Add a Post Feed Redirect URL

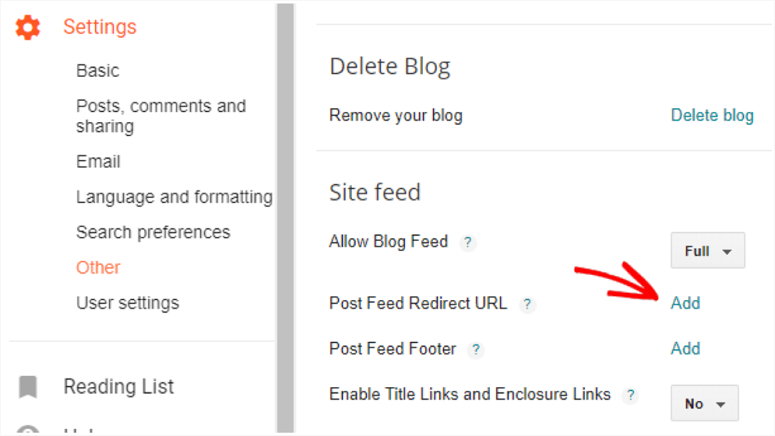click(x=685, y=303)
